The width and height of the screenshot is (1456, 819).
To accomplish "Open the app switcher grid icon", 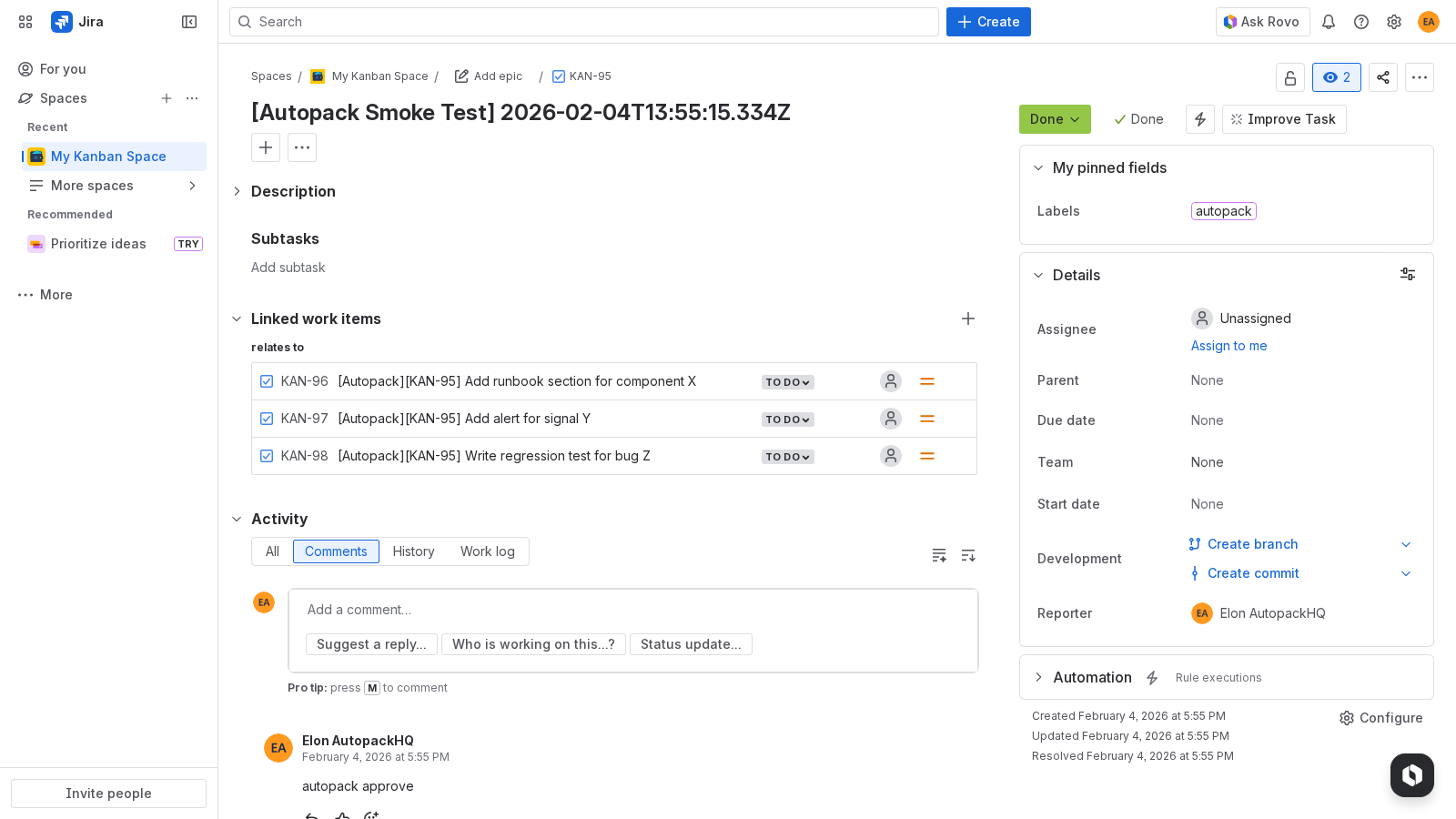I will (x=25, y=22).
